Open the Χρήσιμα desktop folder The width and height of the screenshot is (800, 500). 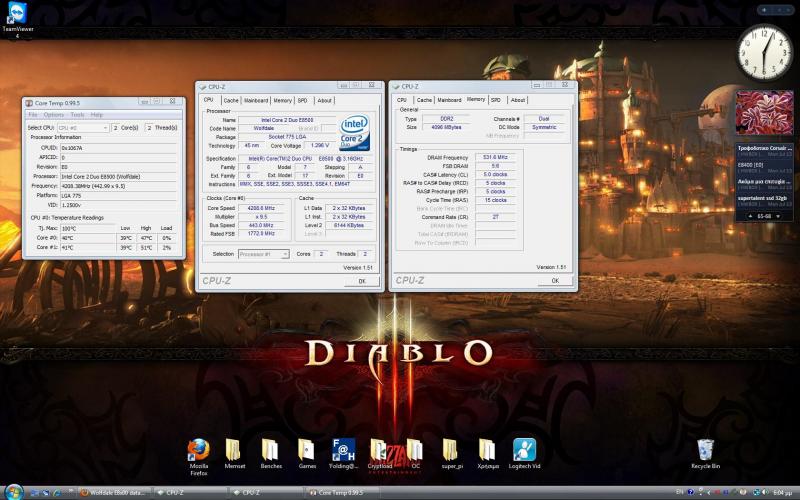tap(487, 454)
